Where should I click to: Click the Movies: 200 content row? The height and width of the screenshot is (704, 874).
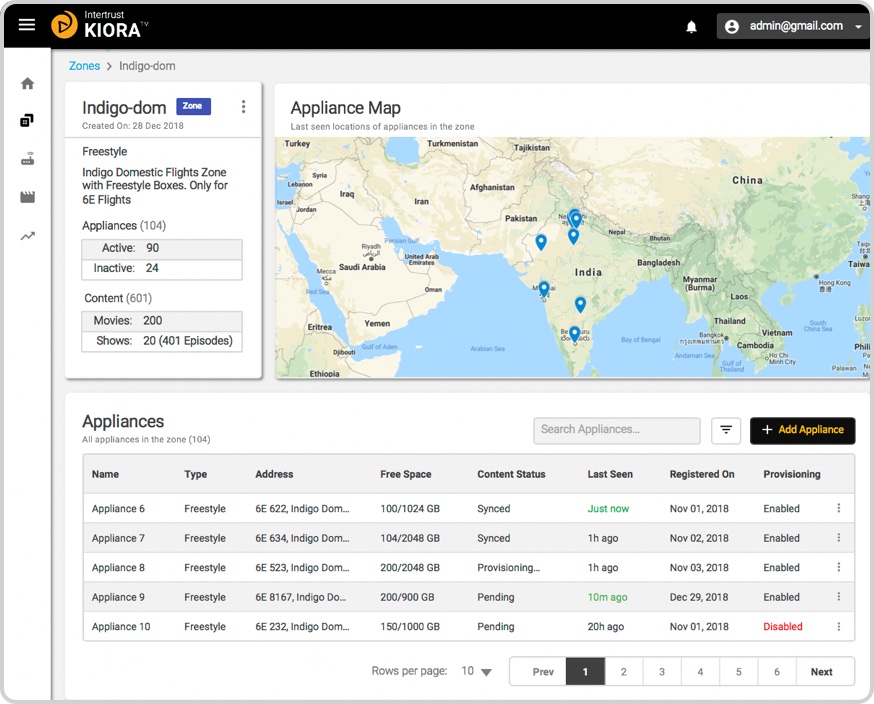click(162, 321)
